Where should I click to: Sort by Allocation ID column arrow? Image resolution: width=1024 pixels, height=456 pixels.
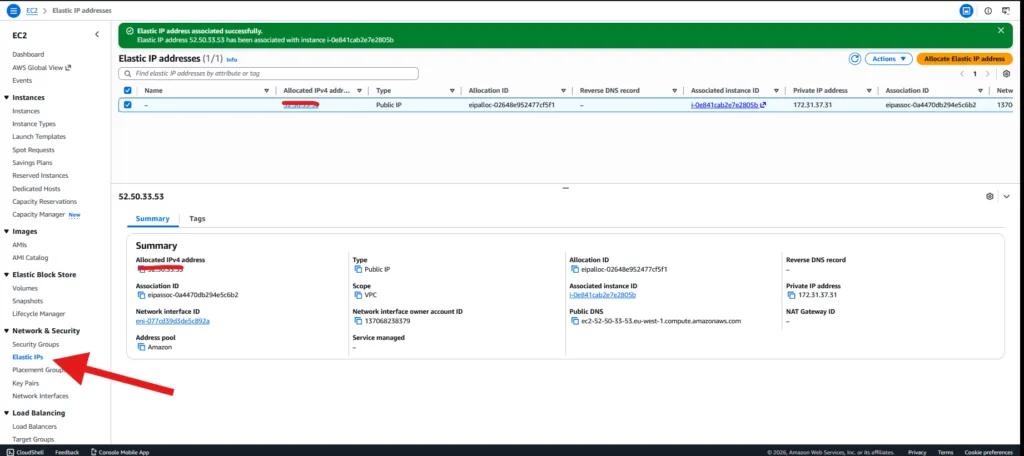pos(563,91)
